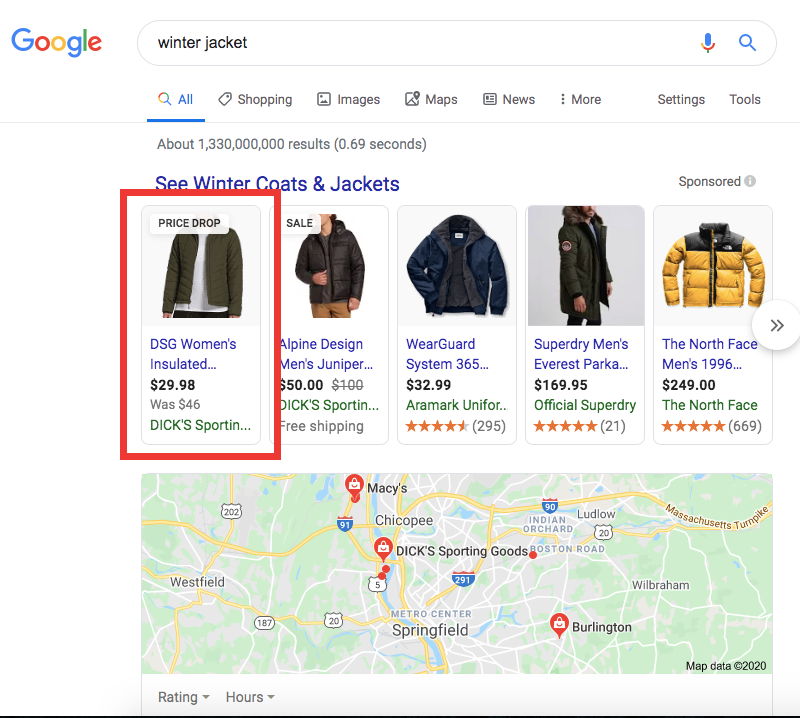
Task: Click the Burlington map pin
Action: point(559,625)
